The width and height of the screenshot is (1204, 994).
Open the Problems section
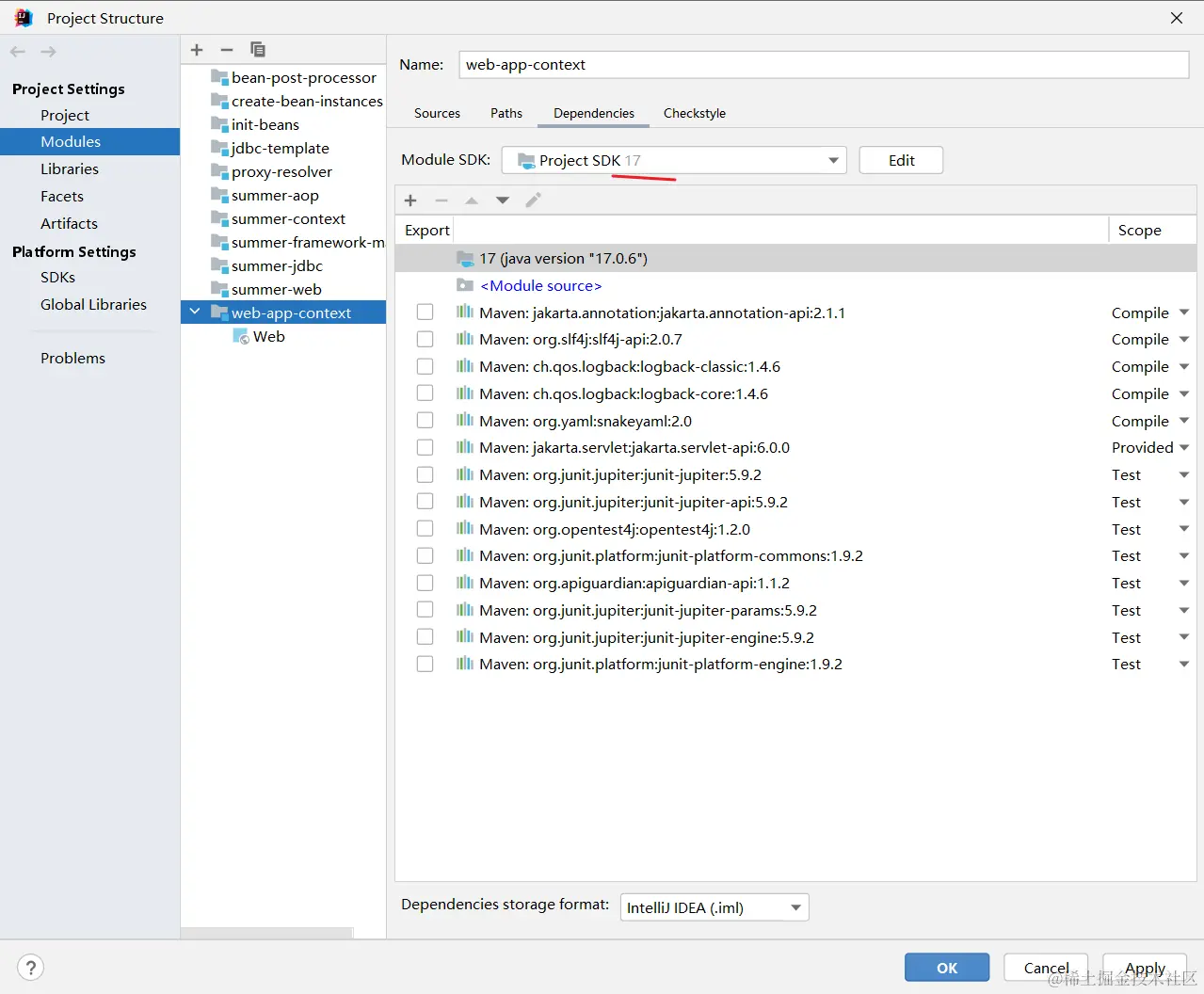click(72, 358)
